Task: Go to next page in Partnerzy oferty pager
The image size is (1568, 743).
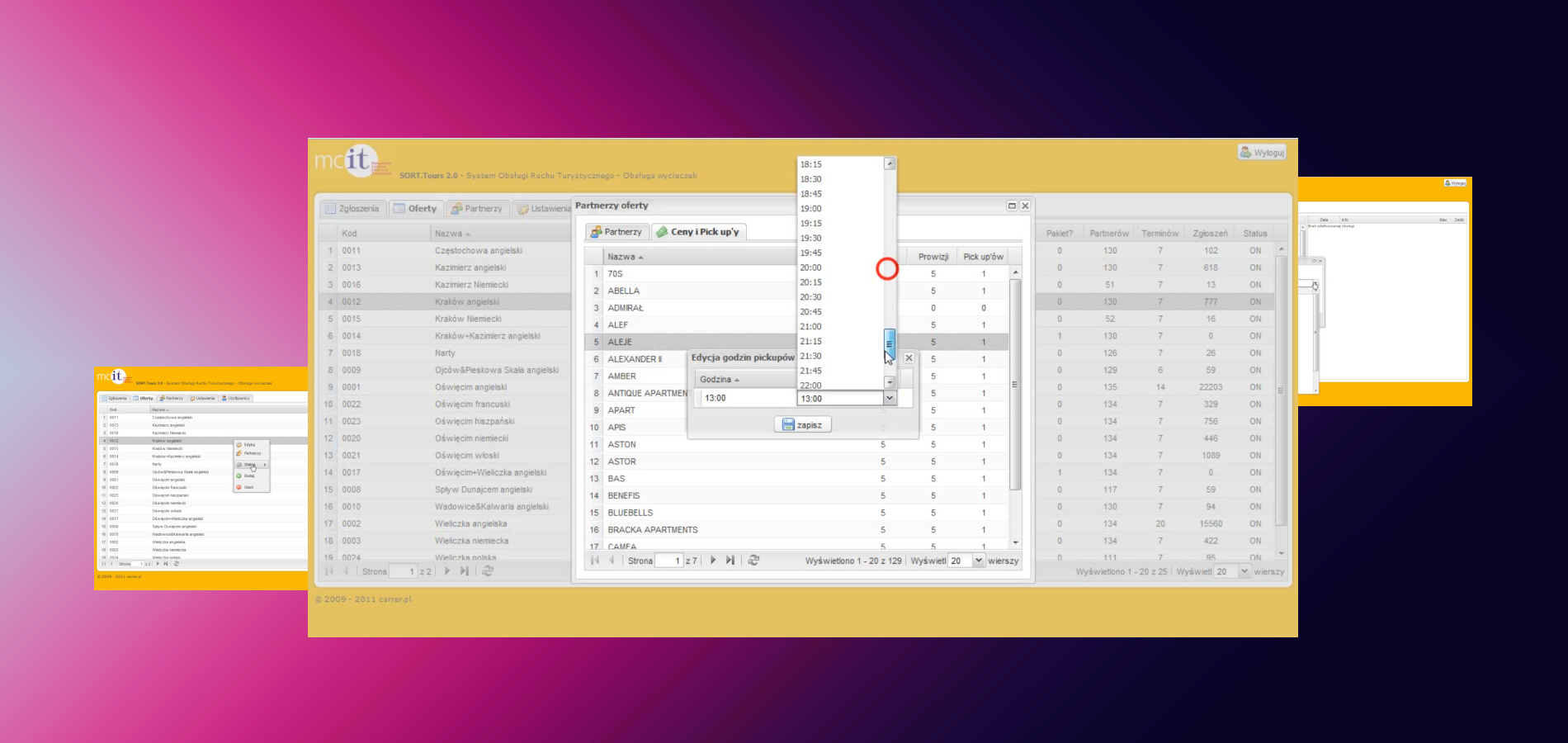Action: [713, 561]
